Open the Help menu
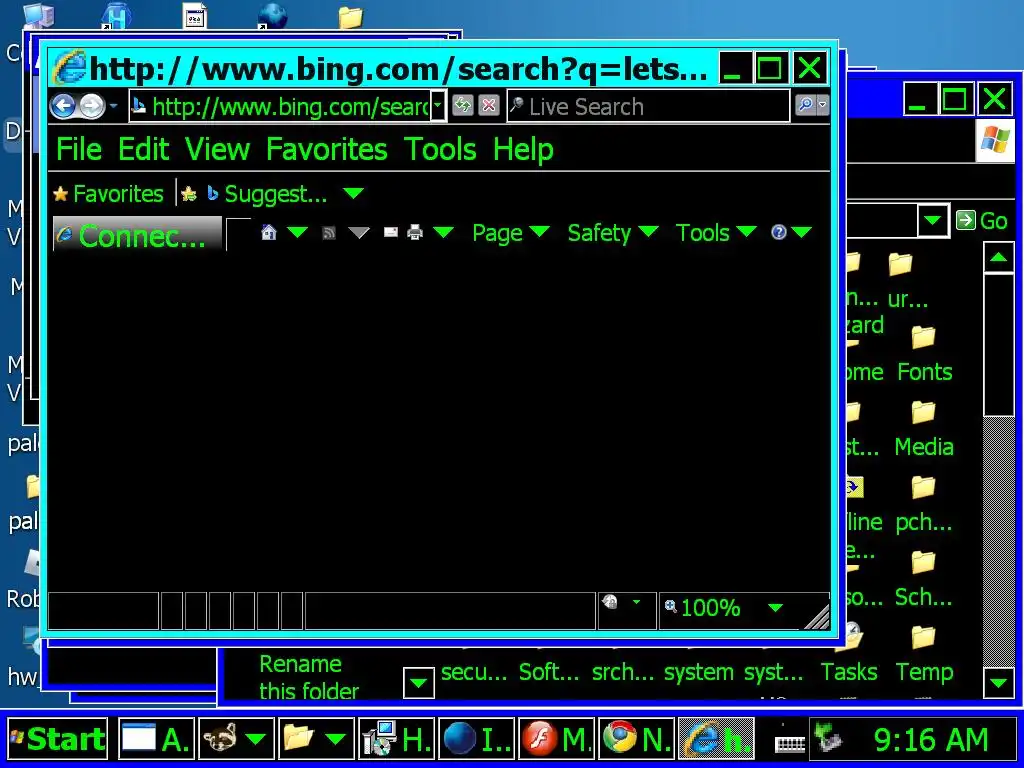 point(523,150)
